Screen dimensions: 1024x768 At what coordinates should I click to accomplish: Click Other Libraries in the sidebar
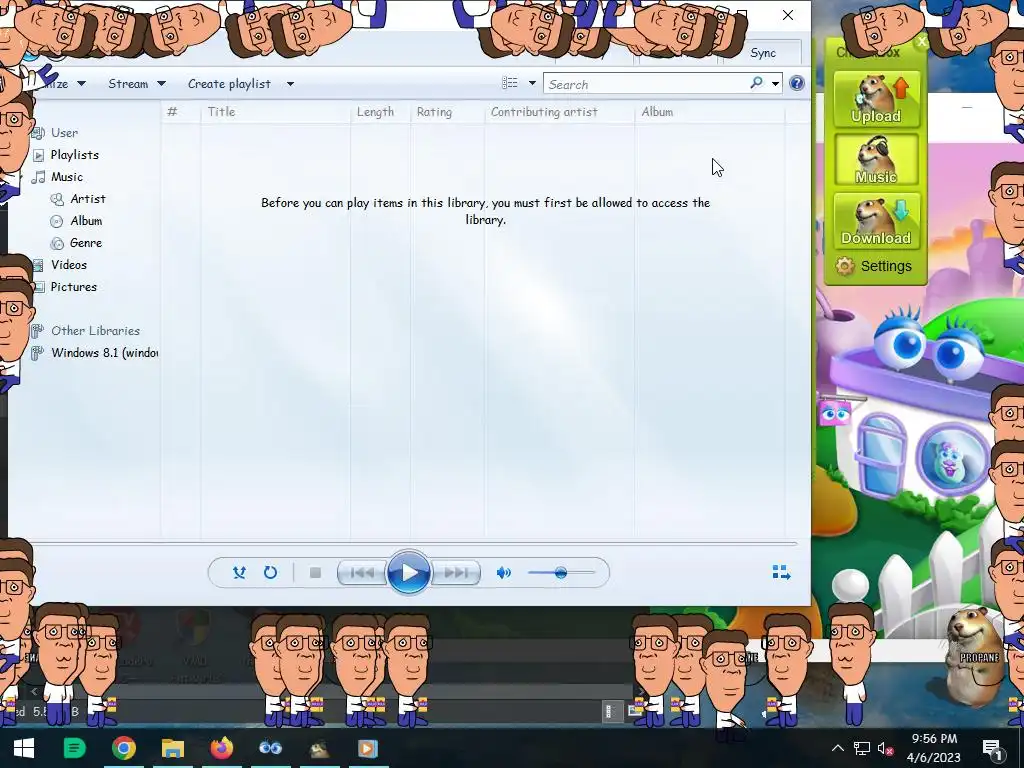point(95,331)
